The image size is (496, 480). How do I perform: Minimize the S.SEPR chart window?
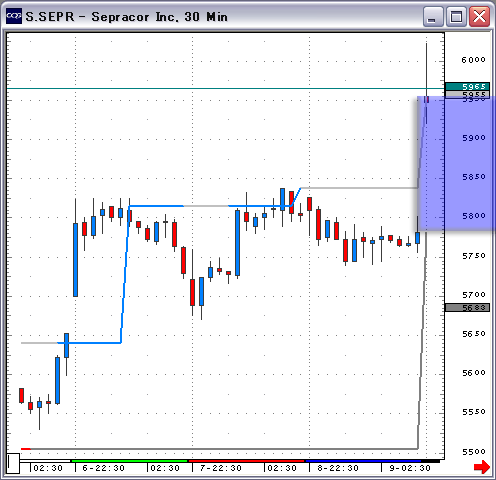click(433, 16)
